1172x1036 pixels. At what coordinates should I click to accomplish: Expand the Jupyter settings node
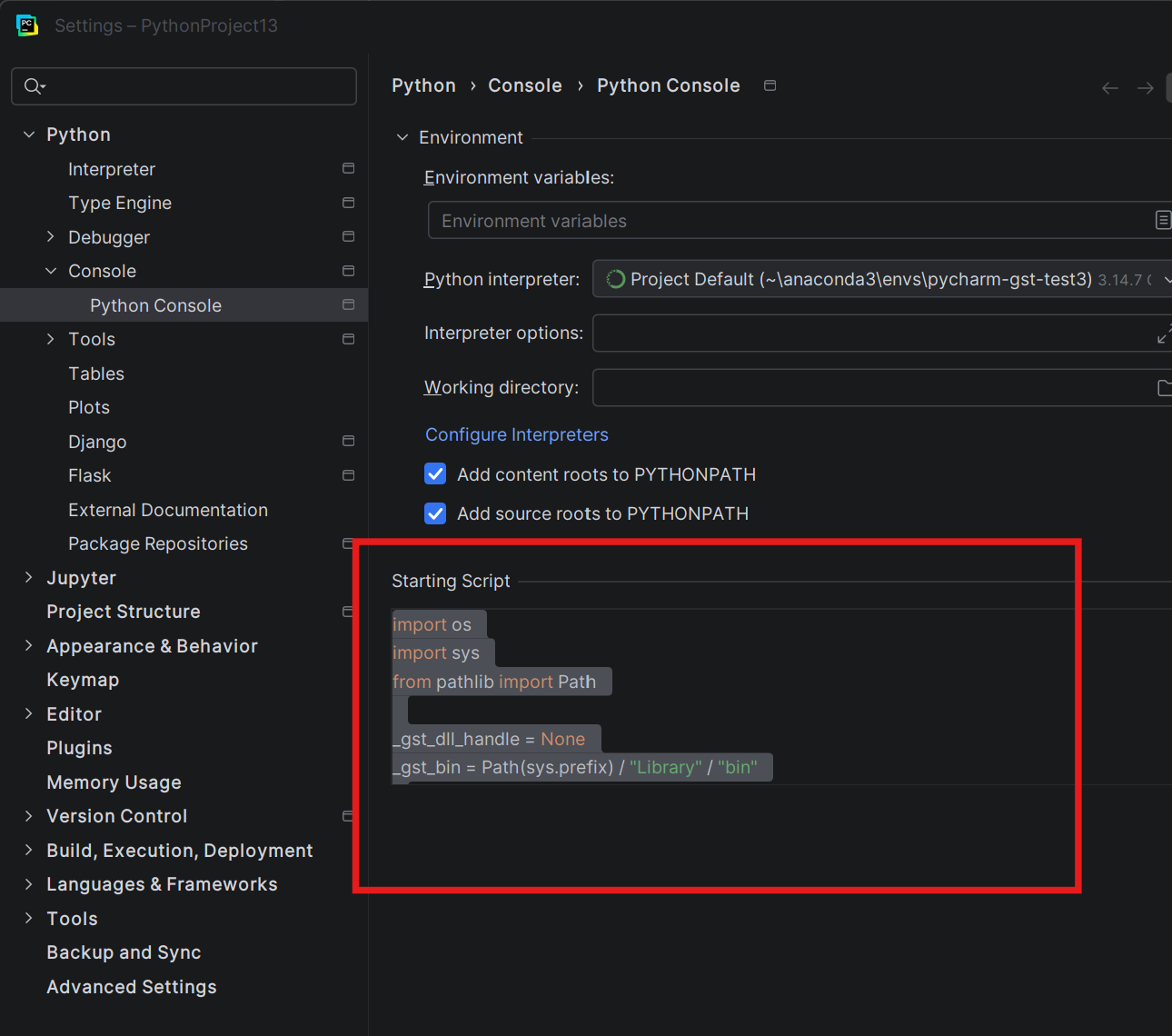29,578
